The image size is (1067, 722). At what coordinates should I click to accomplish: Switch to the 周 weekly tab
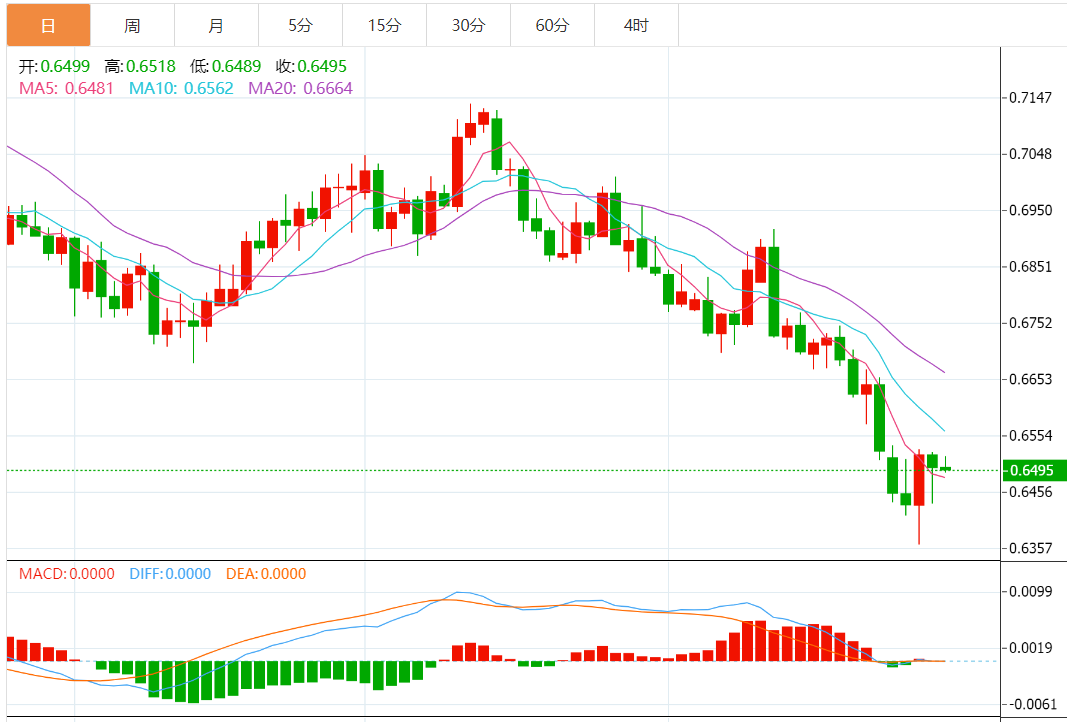click(132, 26)
